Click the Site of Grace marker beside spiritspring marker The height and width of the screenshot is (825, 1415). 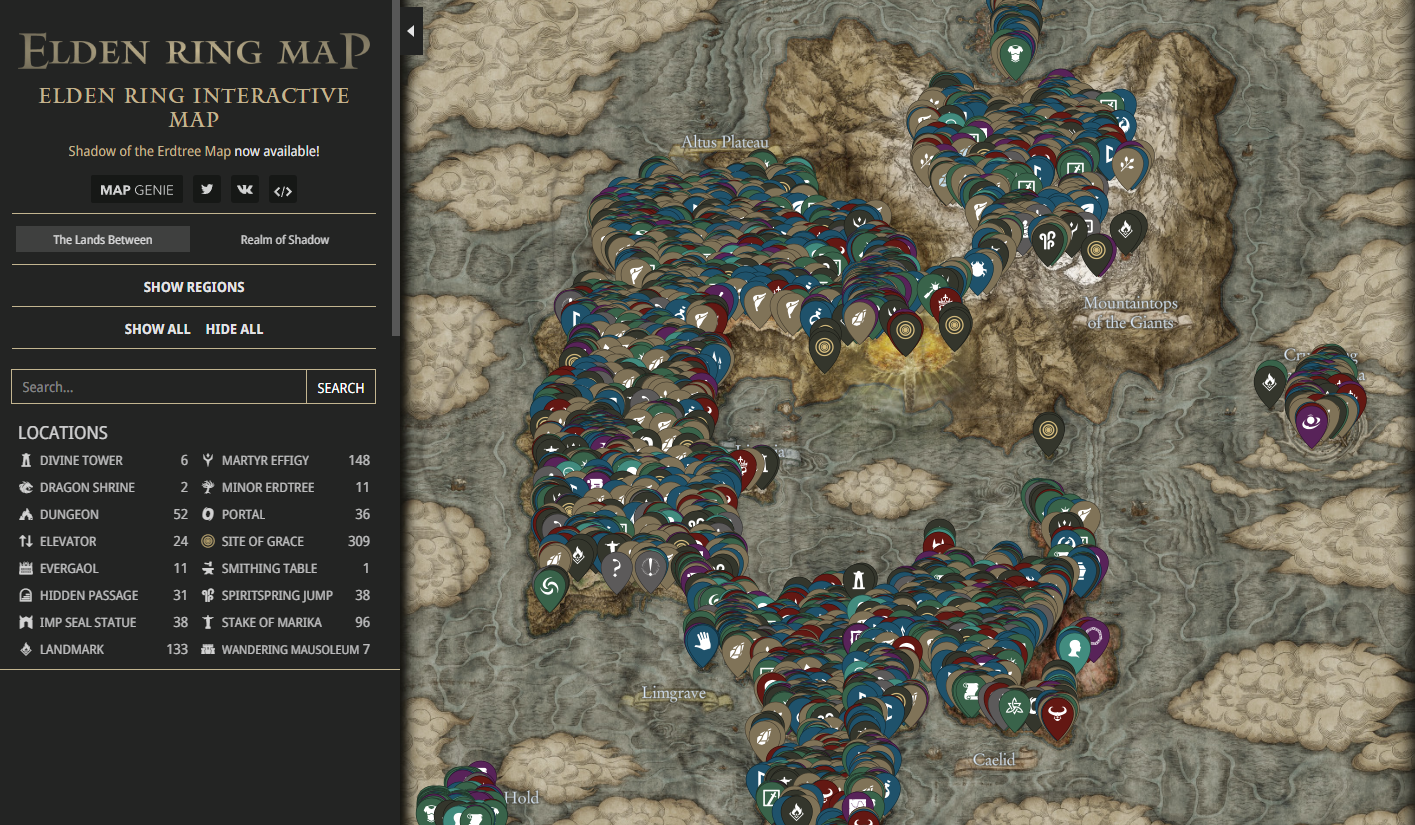1097,252
